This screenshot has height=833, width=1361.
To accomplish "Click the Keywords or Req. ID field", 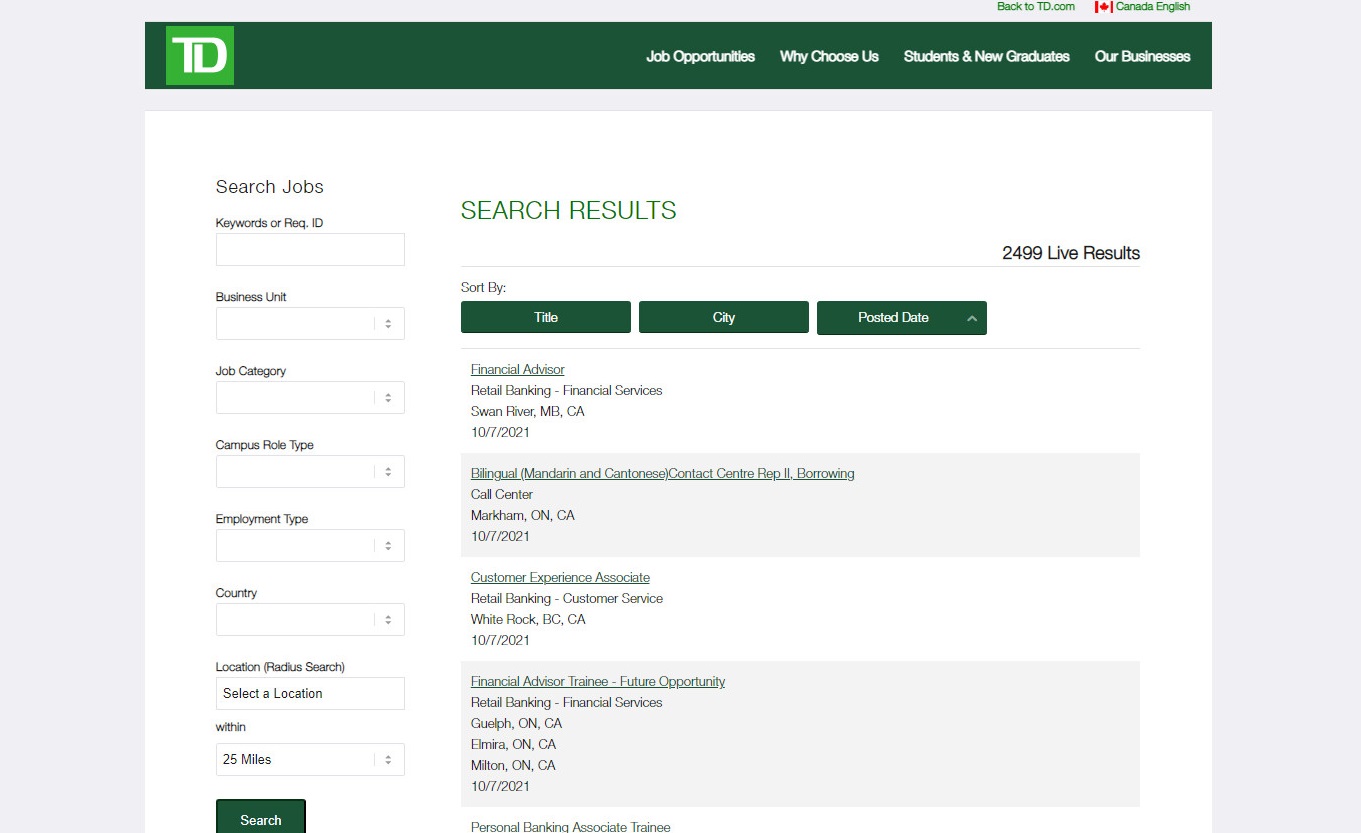I will coord(310,250).
